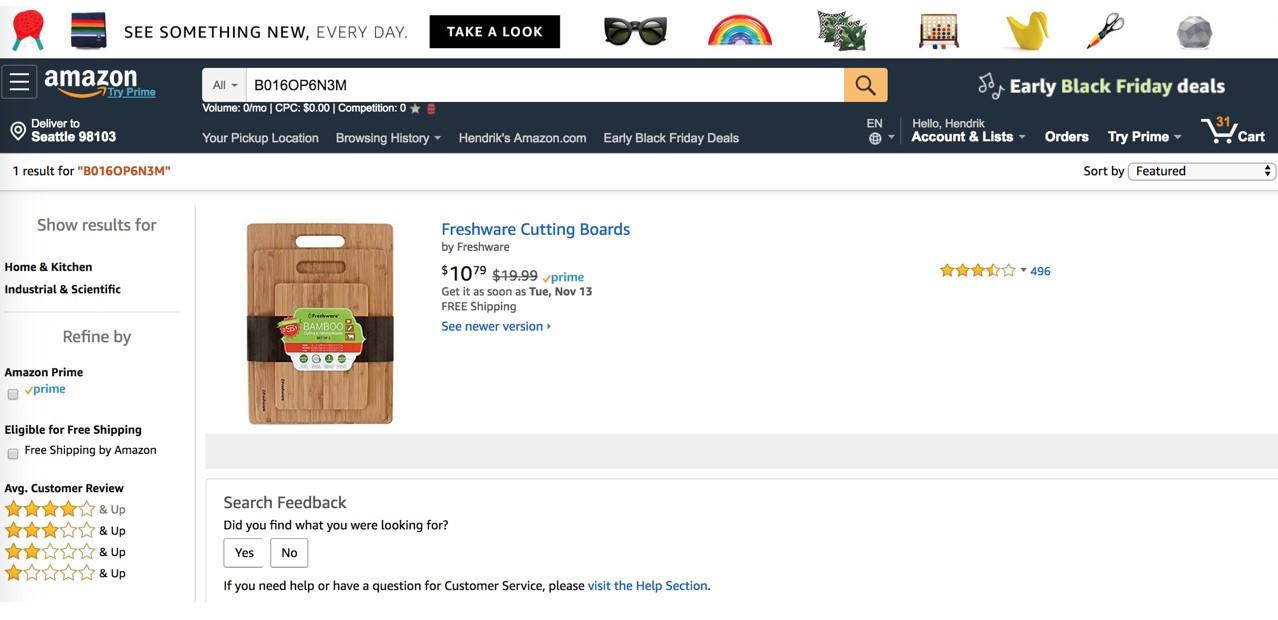
Task: Click the list icon in the keyword metrics bar
Action: (431, 107)
